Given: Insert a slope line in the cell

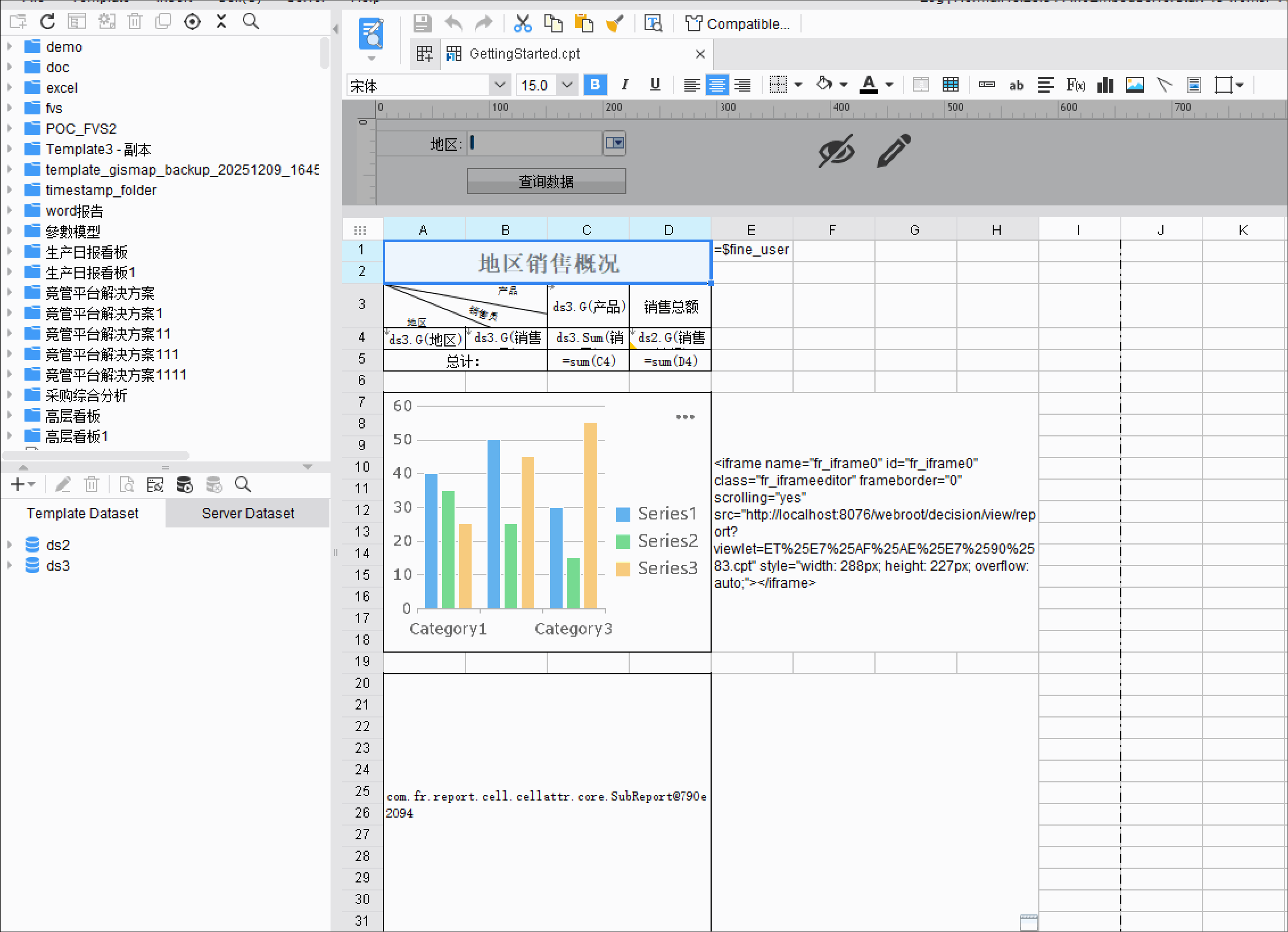Looking at the screenshot, I should click(x=1165, y=85).
